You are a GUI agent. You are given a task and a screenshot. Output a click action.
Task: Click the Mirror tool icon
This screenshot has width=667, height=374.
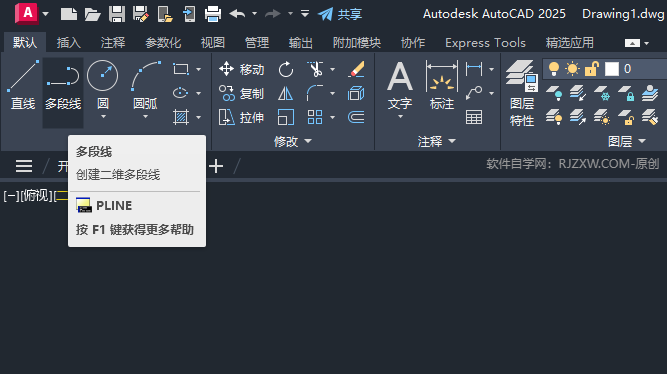285,93
